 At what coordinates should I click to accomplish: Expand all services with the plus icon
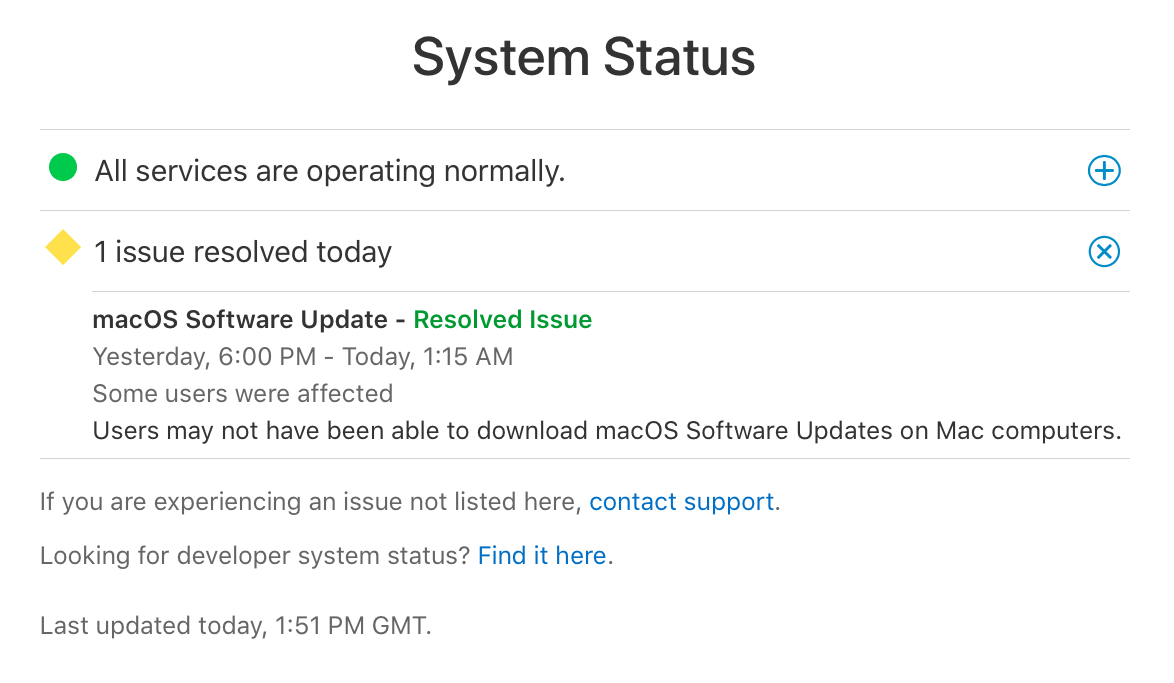coord(1103,171)
